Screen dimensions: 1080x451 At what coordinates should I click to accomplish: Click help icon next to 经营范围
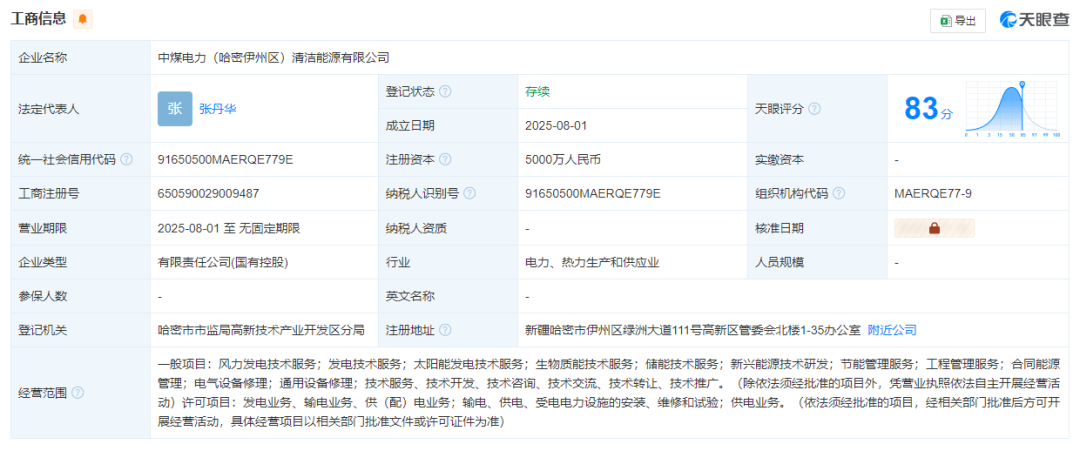coord(77,393)
